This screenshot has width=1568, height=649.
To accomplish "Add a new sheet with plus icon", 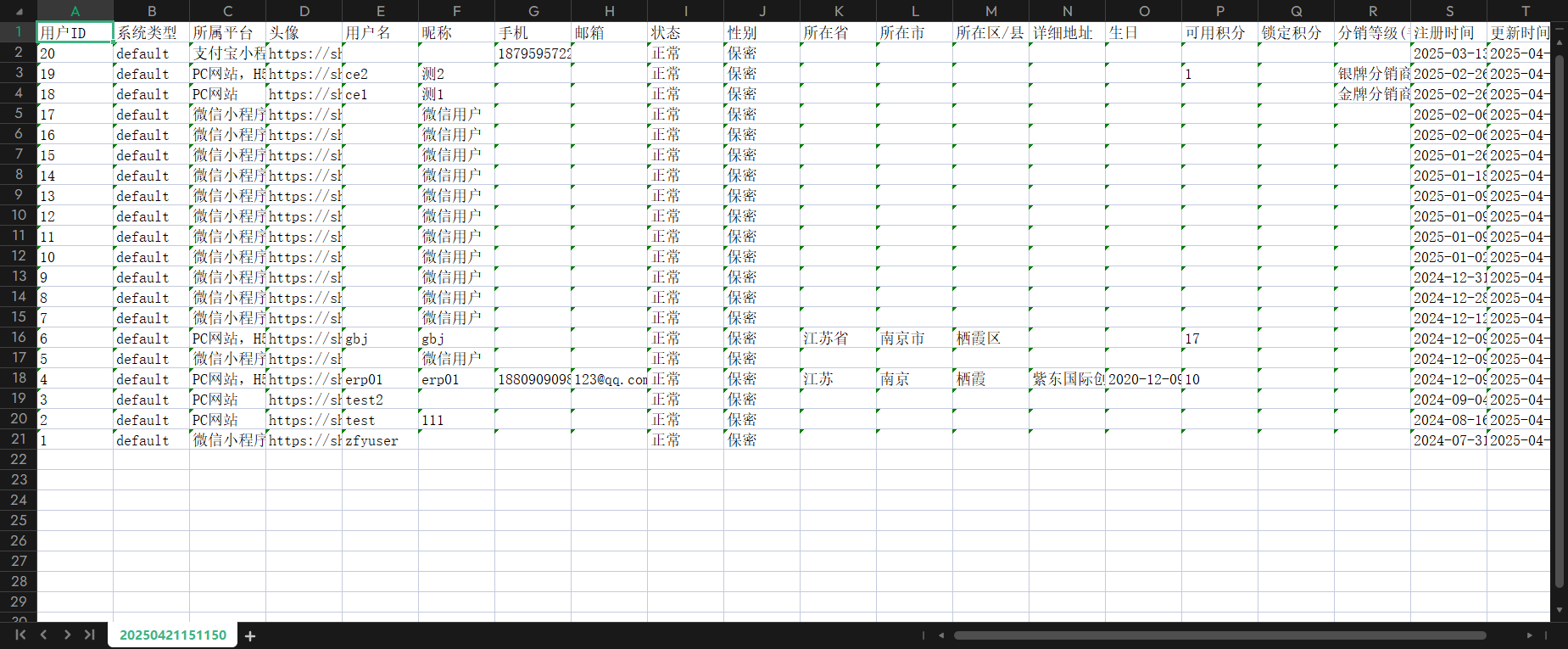I will point(250,635).
